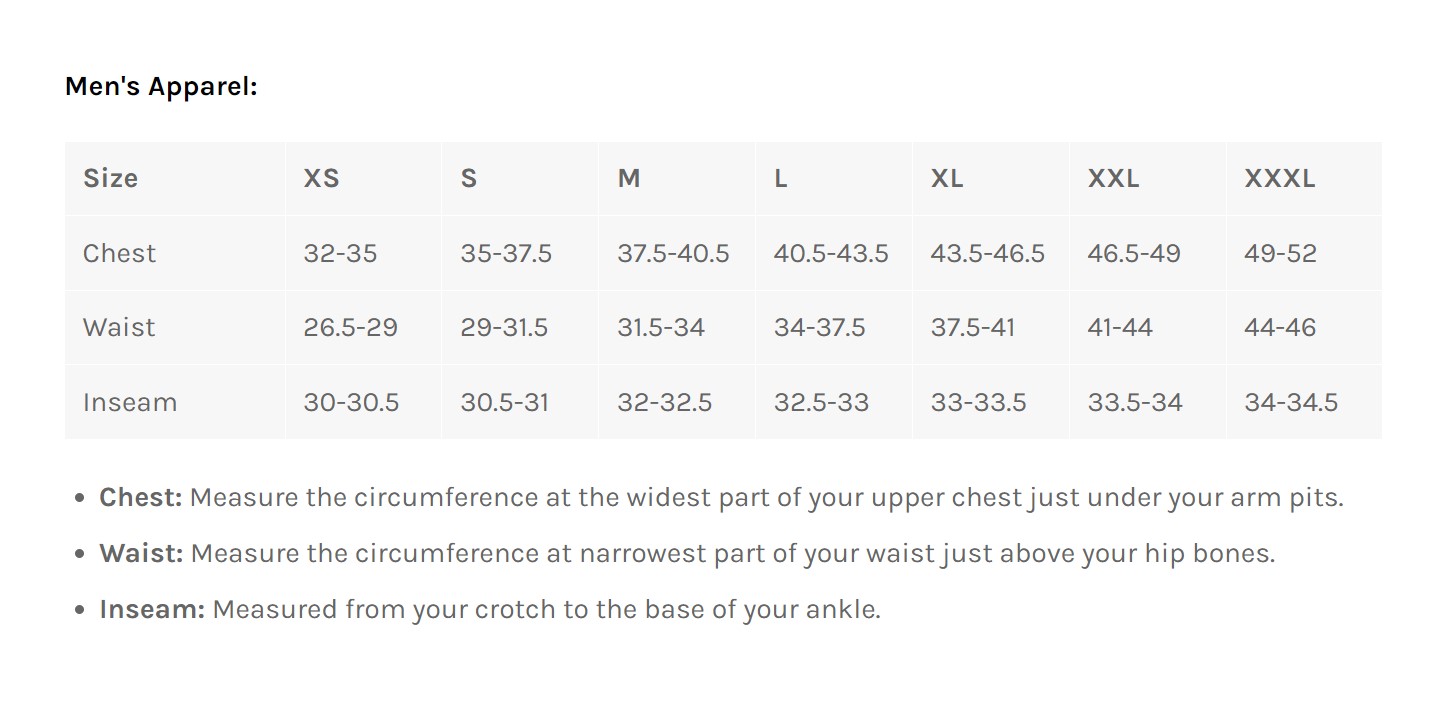Click the XXXL column header

[x=1279, y=179]
